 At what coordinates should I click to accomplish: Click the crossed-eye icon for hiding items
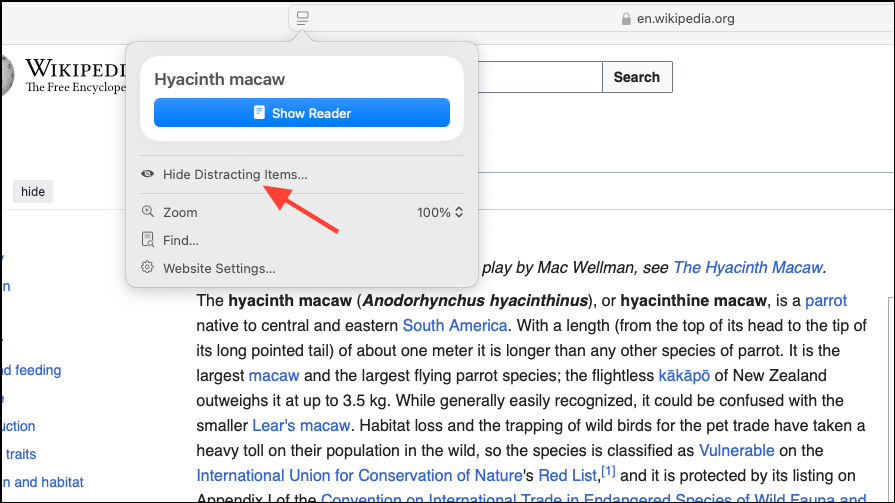[x=147, y=174]
